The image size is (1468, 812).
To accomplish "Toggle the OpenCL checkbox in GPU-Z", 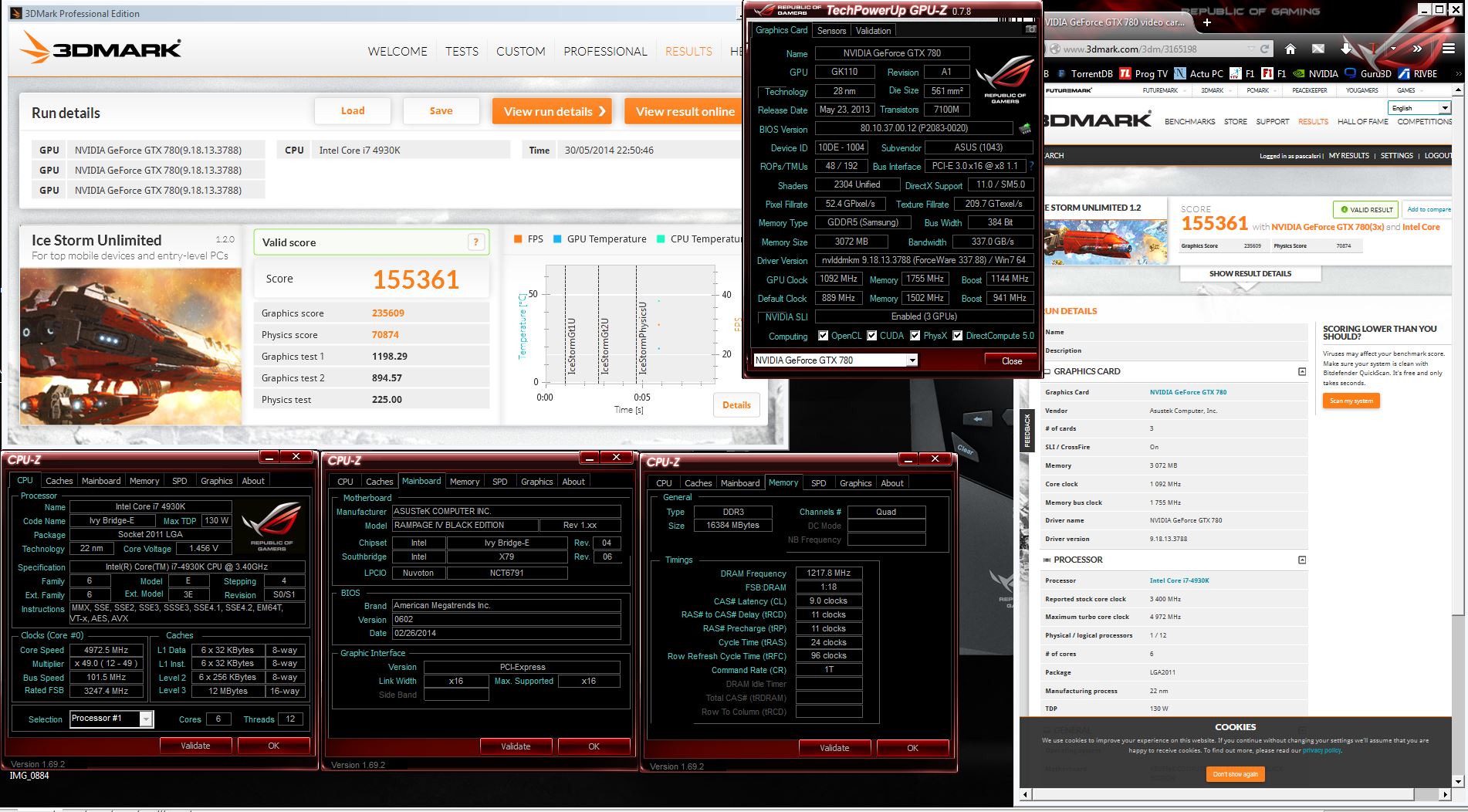I will click(824, 336).
